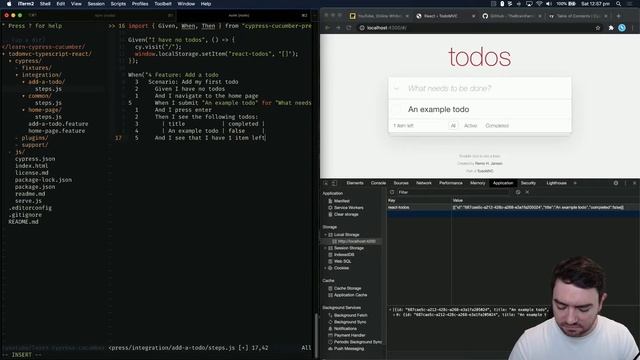Open package.json in file tree
Viewport: 640px width, 360px height.
point(35,187)
